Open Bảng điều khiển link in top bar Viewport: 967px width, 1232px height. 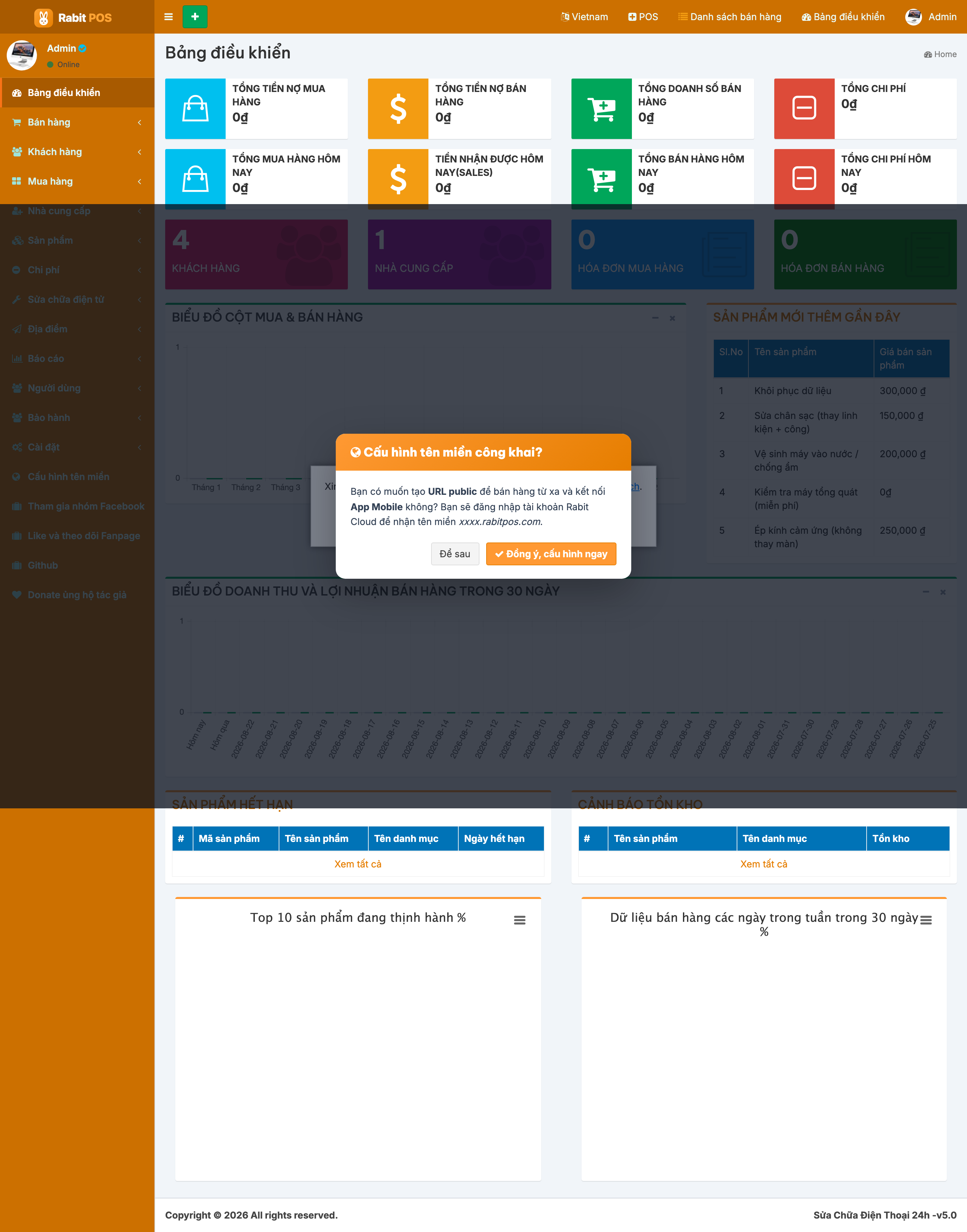(x=843, y=17)
